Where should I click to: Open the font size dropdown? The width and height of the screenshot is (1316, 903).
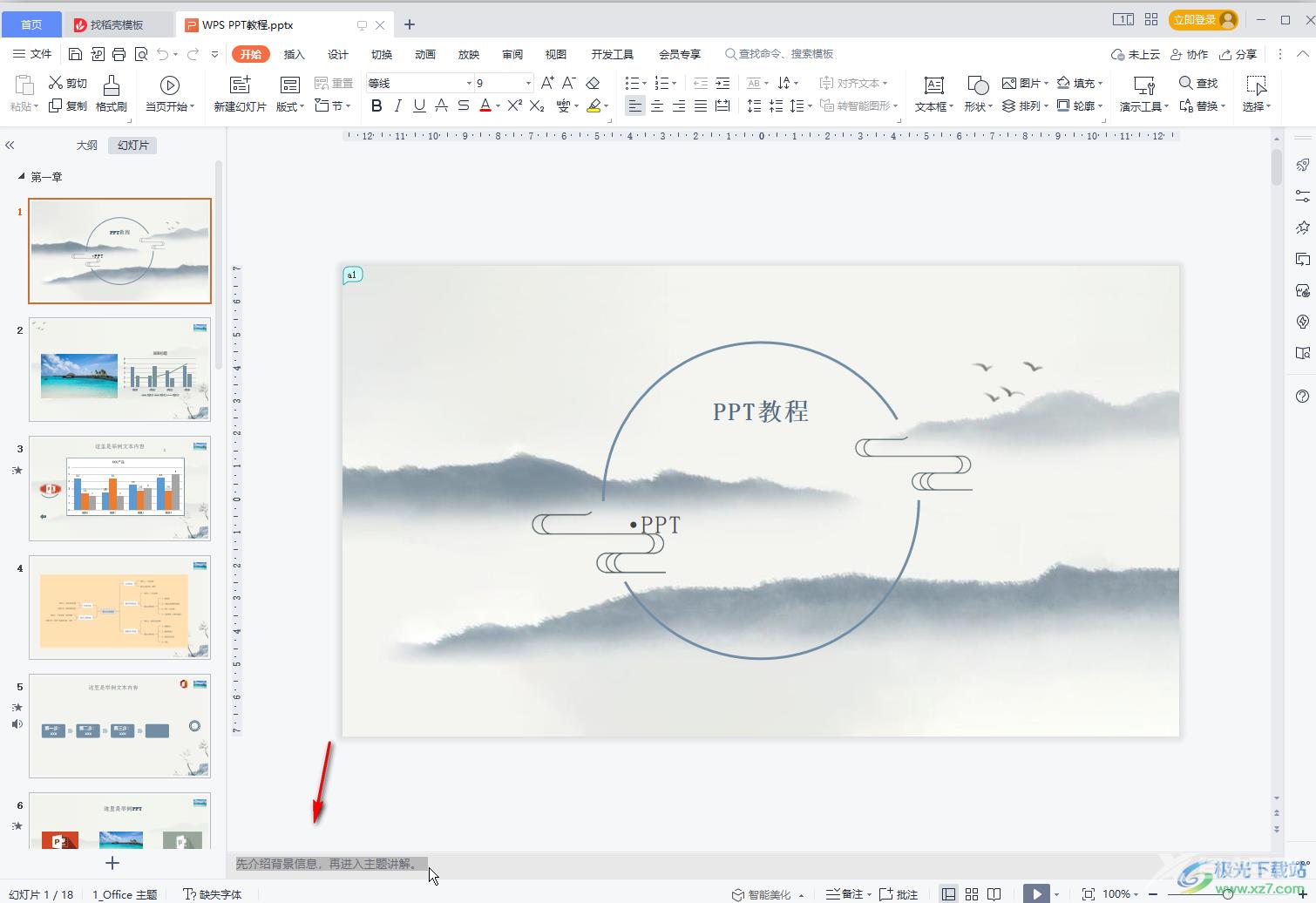tap(528, 83)
